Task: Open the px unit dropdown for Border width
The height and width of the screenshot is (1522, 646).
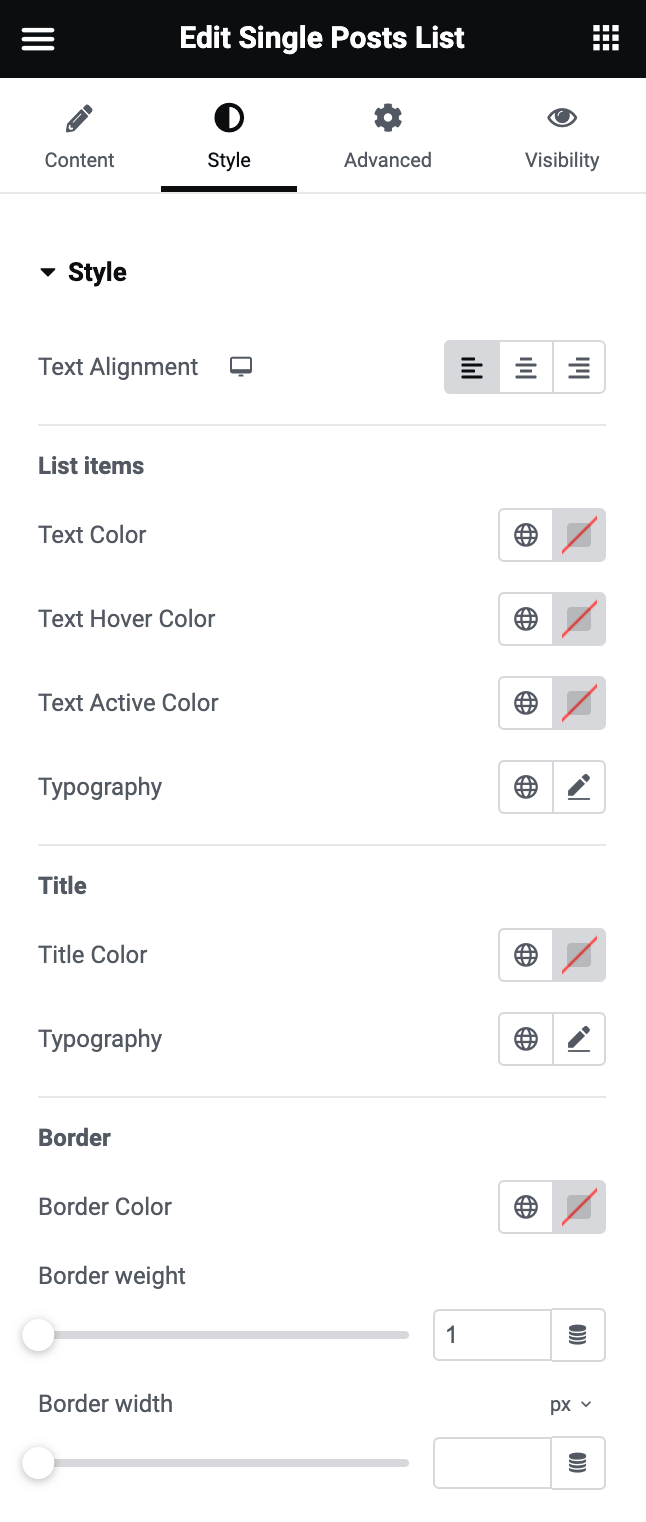Action: coord(570,1404)
